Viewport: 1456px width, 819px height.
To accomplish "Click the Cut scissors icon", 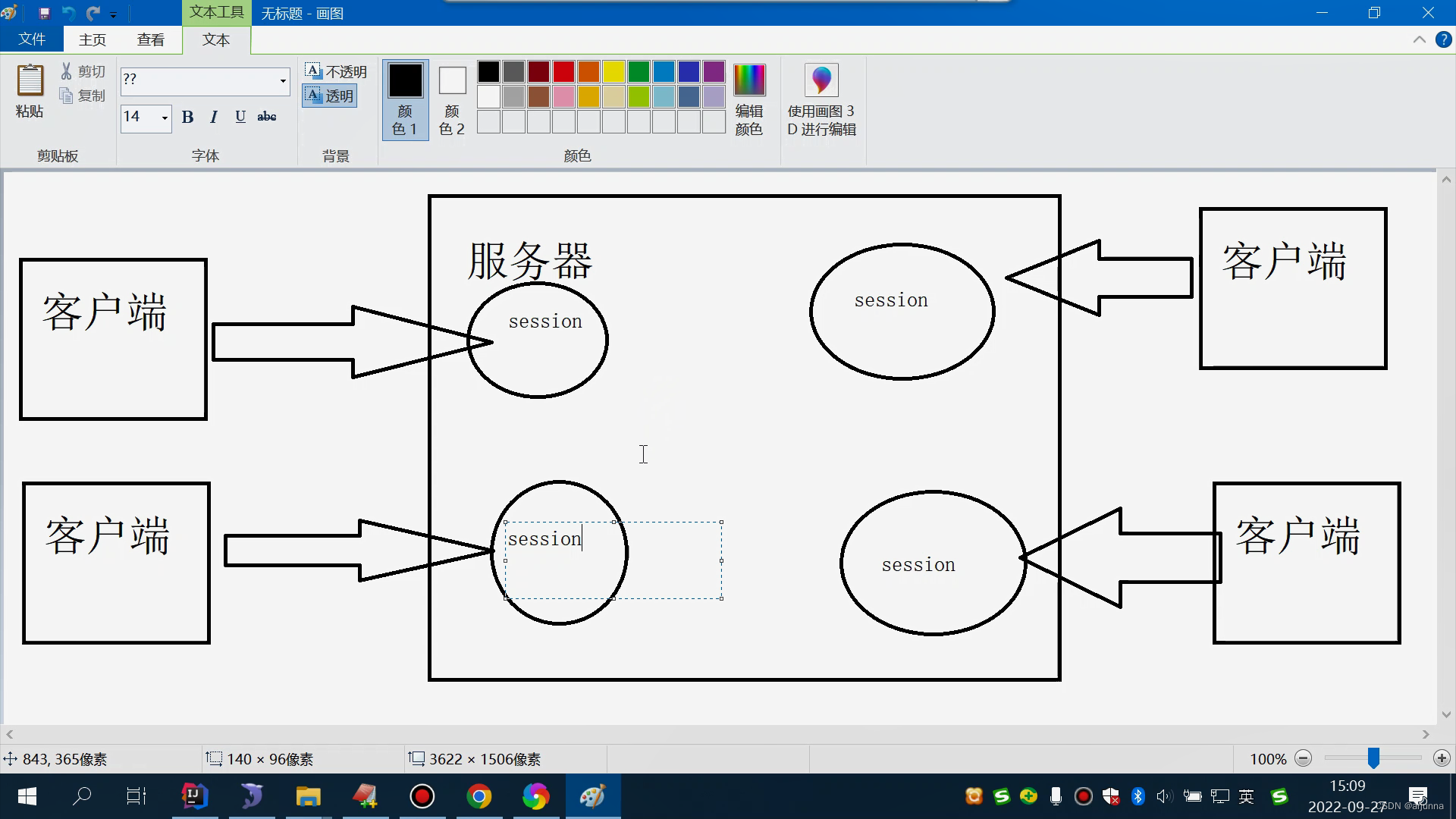I will pos(67,71).
